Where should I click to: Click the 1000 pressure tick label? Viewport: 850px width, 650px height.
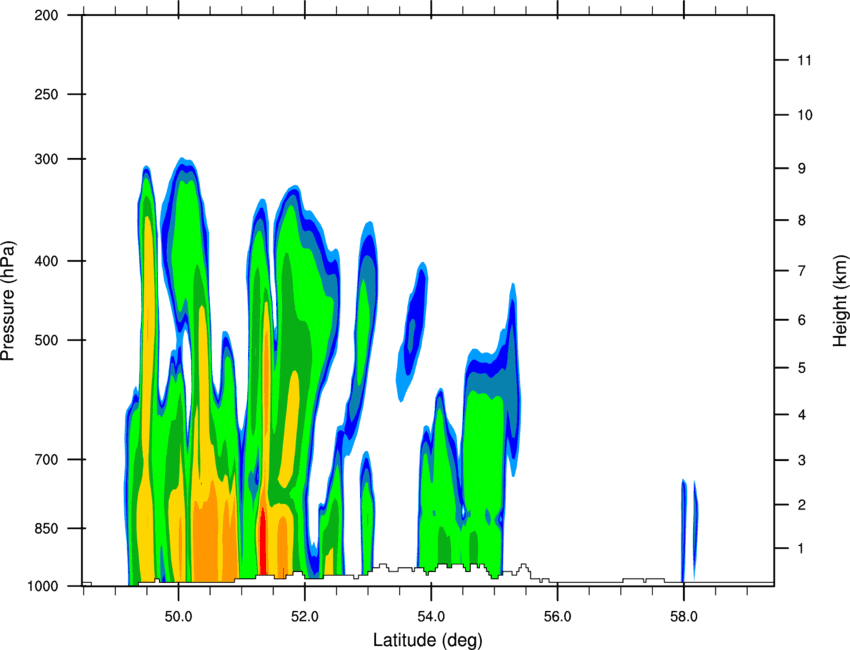tap(42, 587)
